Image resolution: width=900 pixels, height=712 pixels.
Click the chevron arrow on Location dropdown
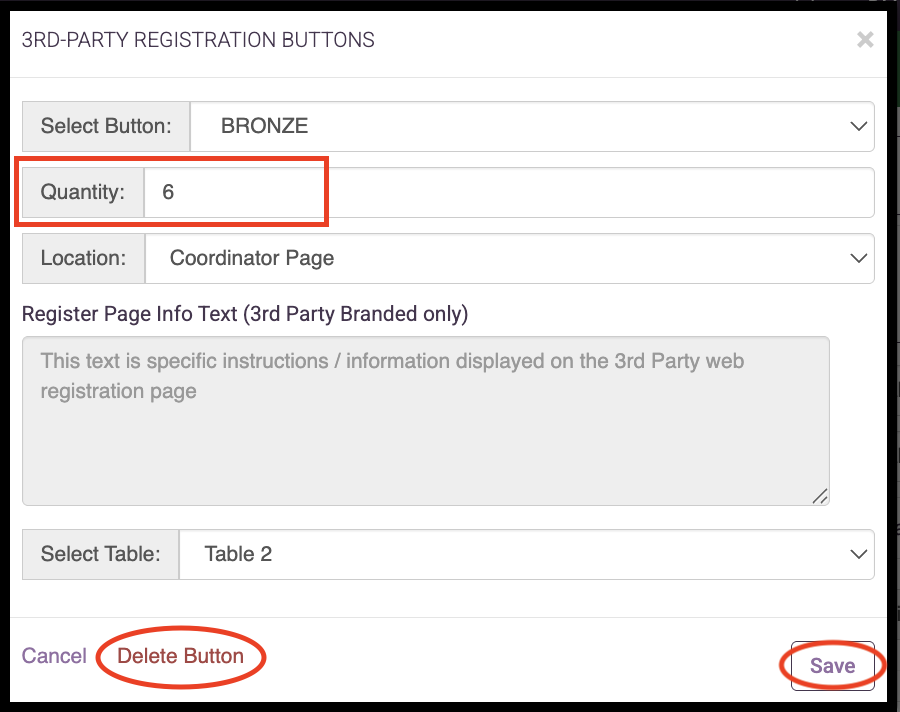coord(858,258)
